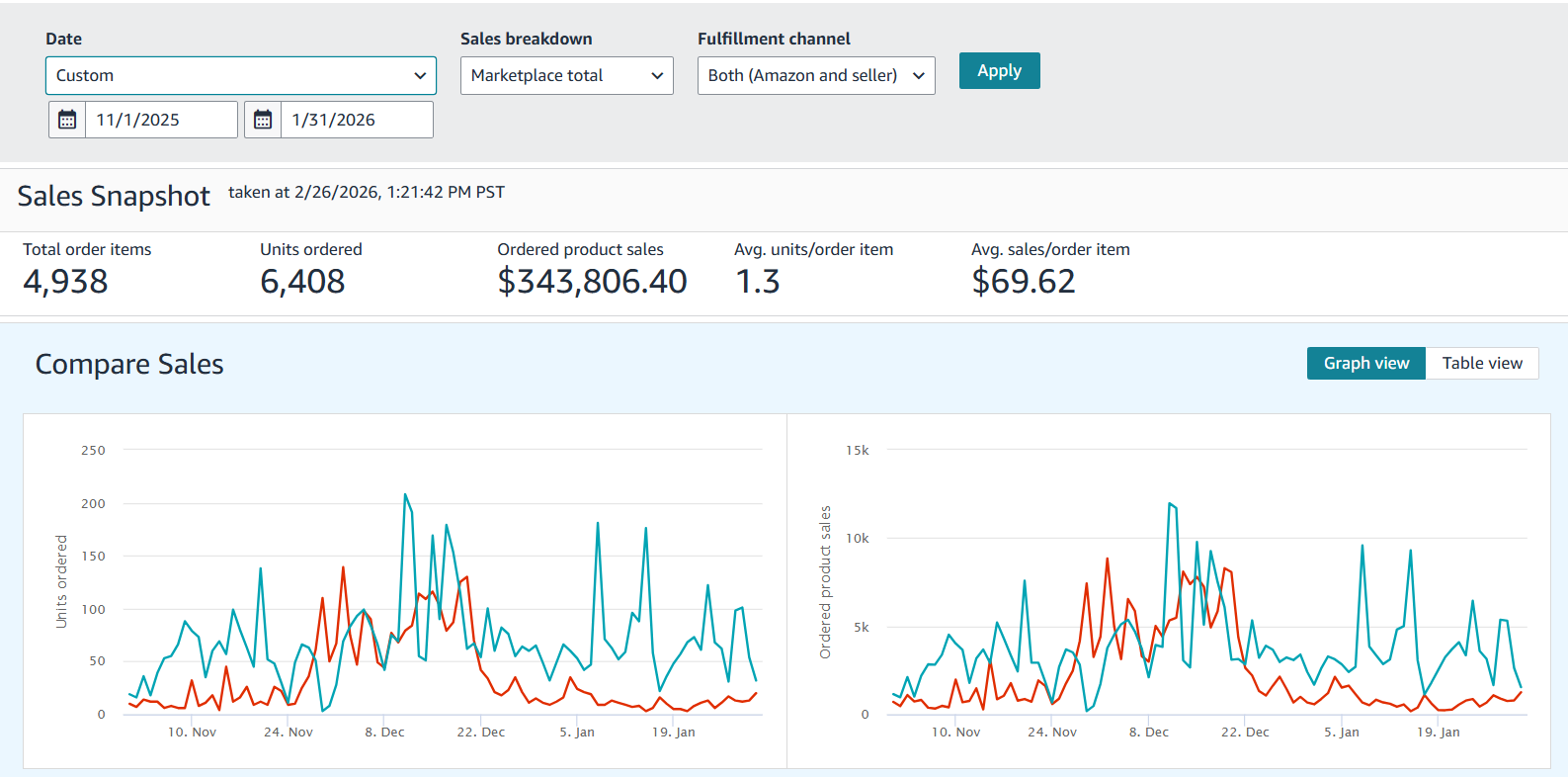The image size is (1568, 777).
Task: Click the highest teal peak in Ordered product sales chart
Action: coord(1169,503)
